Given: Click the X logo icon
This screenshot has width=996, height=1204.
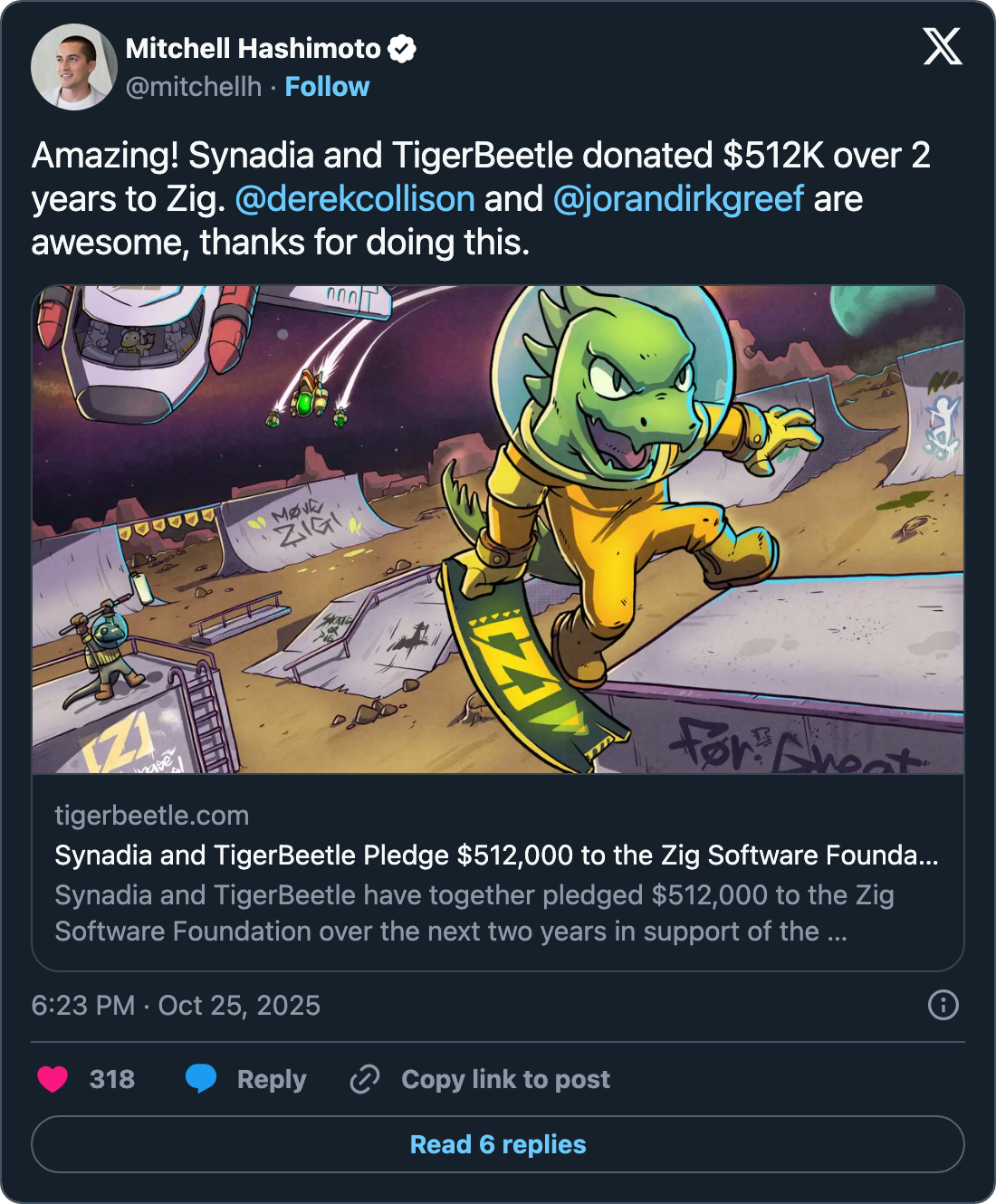Looking at the screenshot, I should tap(943, 46).
